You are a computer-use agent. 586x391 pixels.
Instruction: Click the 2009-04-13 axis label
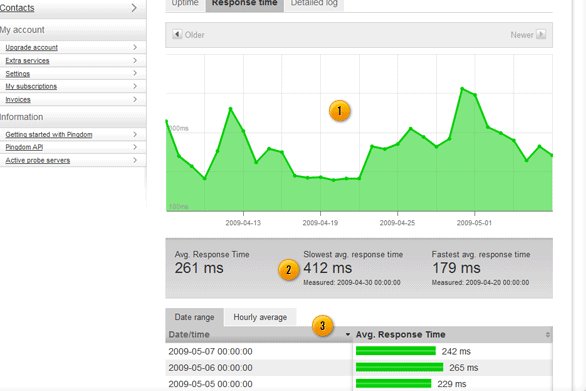[x=243, y=223]
